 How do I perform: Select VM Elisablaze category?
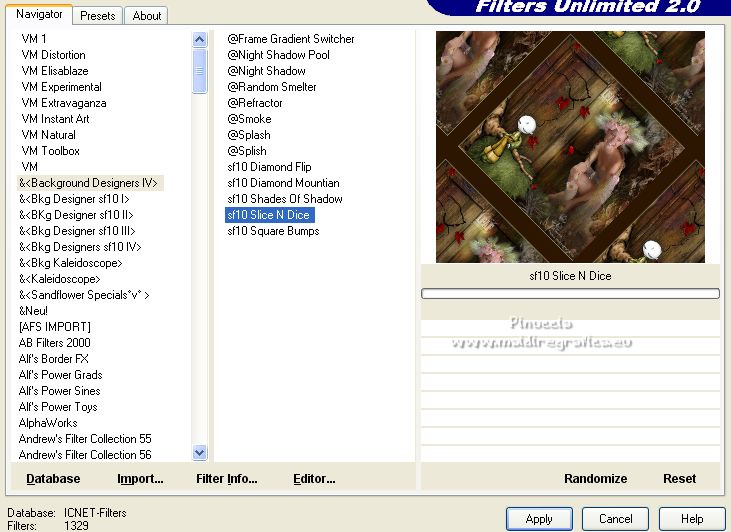click(55, 71)
